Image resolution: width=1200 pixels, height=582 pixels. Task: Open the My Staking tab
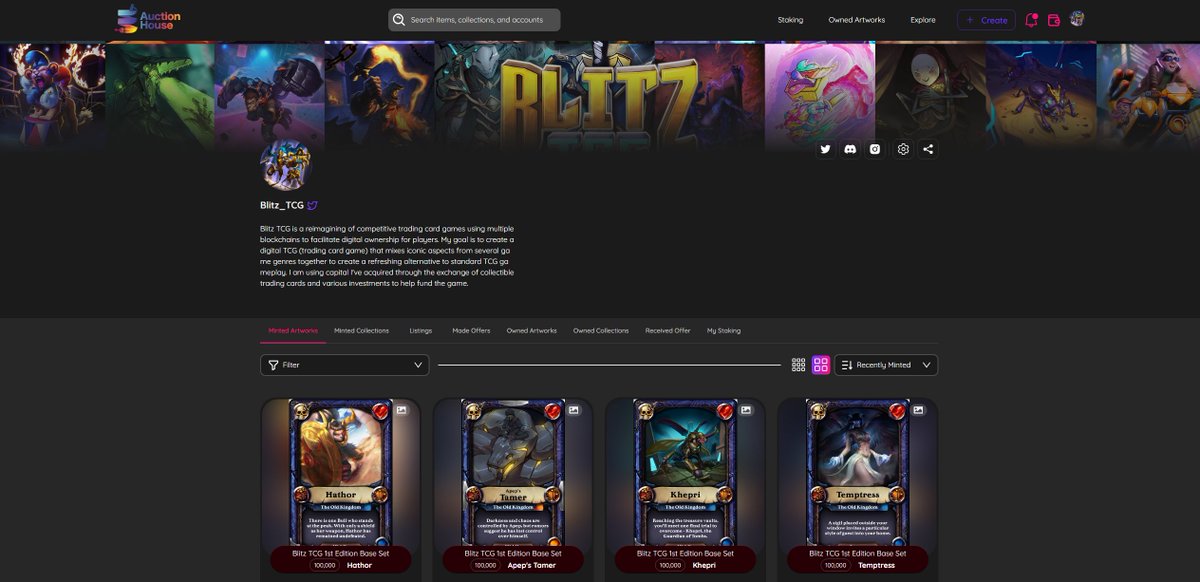tap(724, 330)
